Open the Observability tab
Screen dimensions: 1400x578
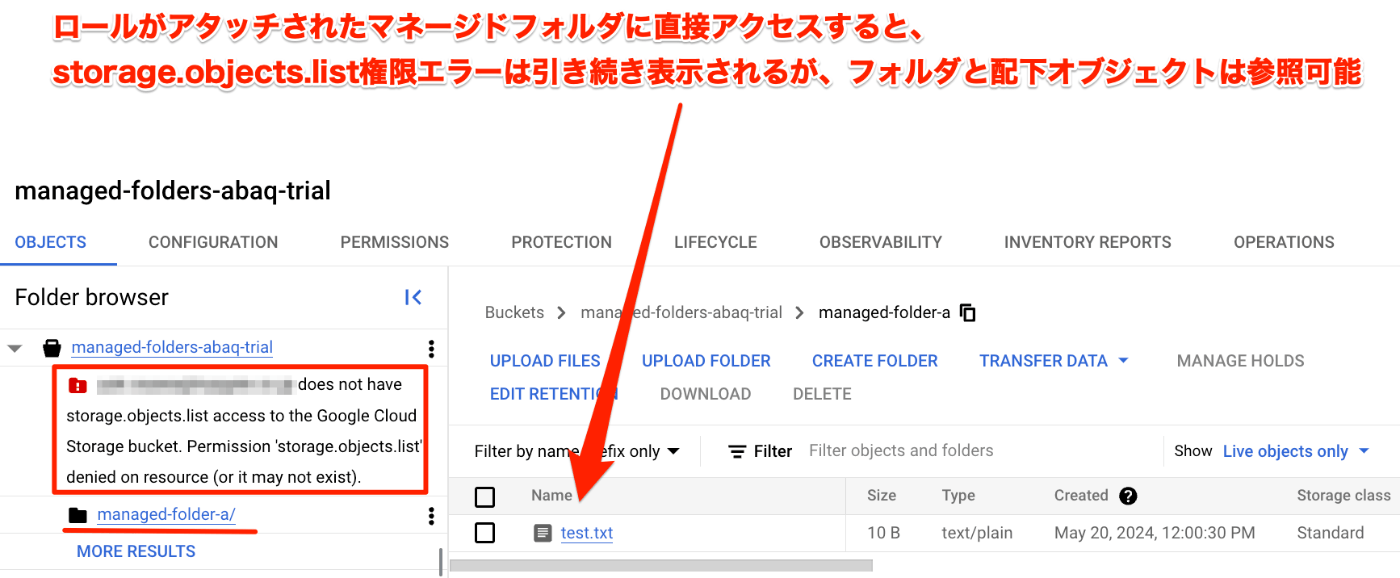(x=880, y=242)
